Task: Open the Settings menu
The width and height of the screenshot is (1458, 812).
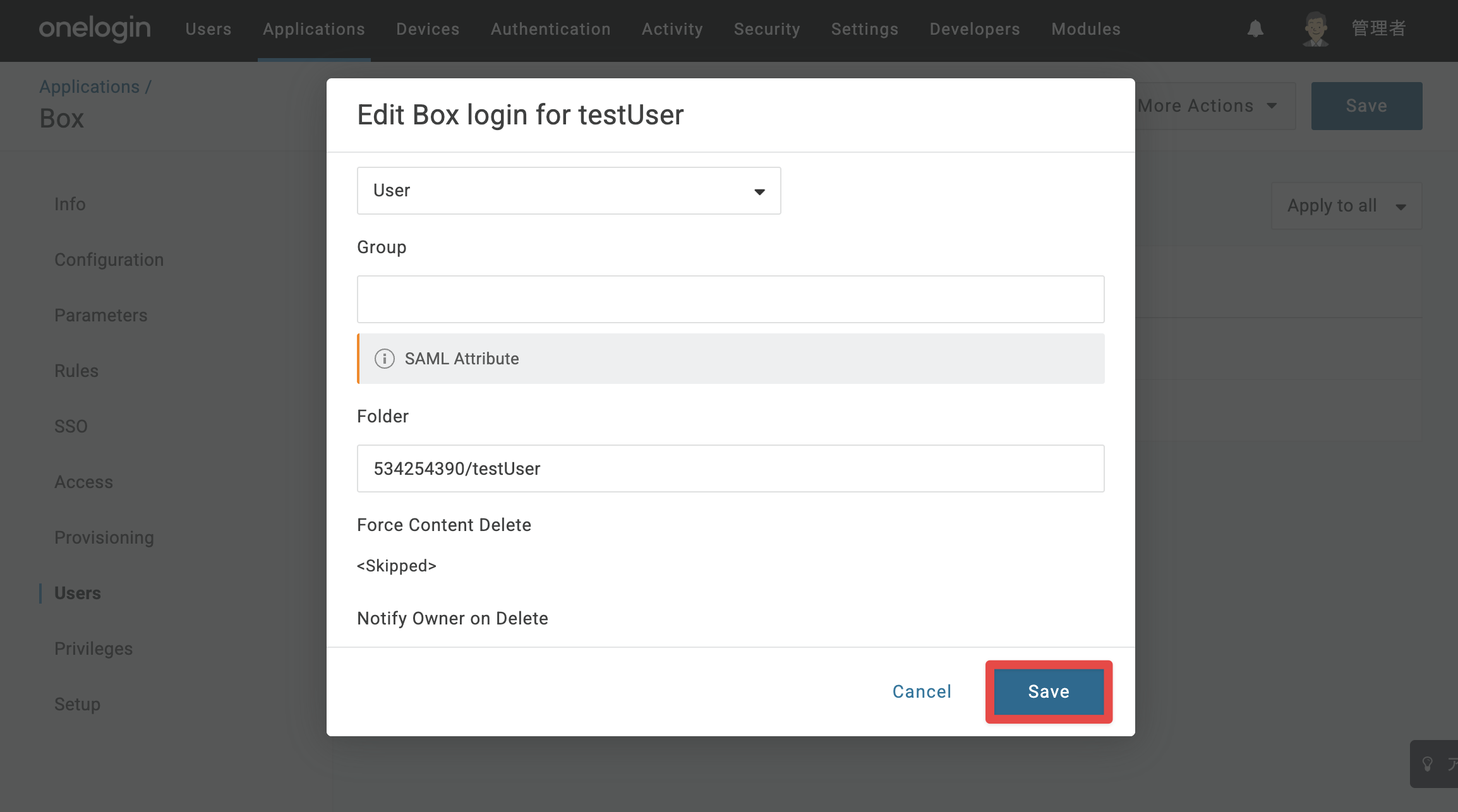Action: 865,29
